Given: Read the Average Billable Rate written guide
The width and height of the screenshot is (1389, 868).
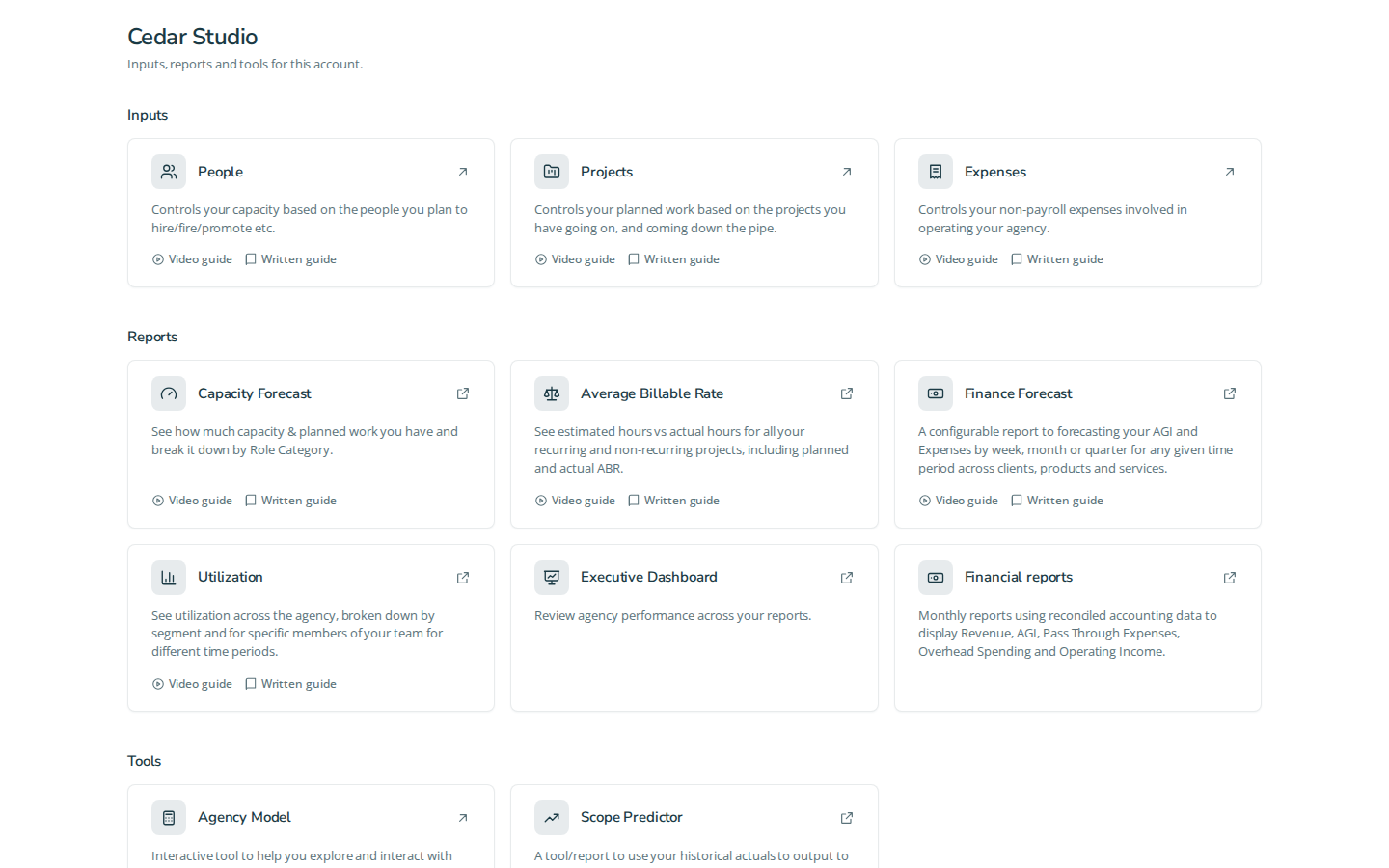Looking at the screenshot, I should pyautogui.click(x=673, y=501).
